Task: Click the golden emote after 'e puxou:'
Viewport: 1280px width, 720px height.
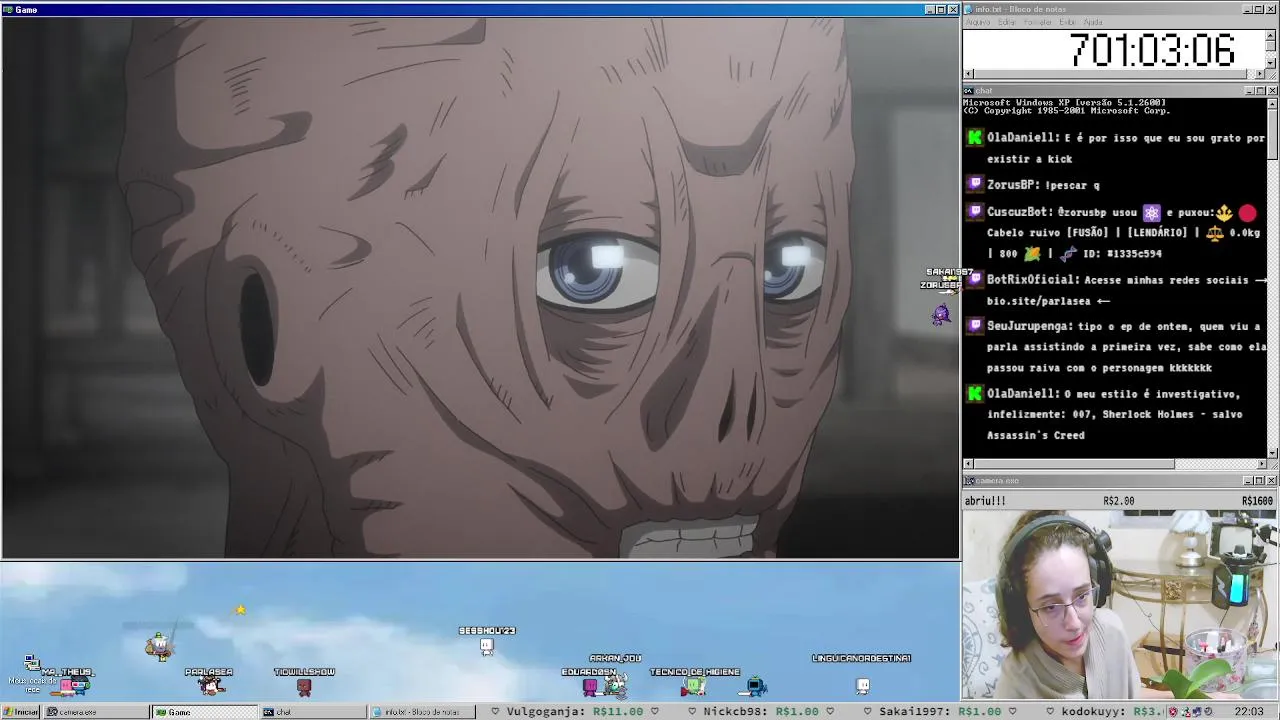Action: click(x=1224, y=213)
